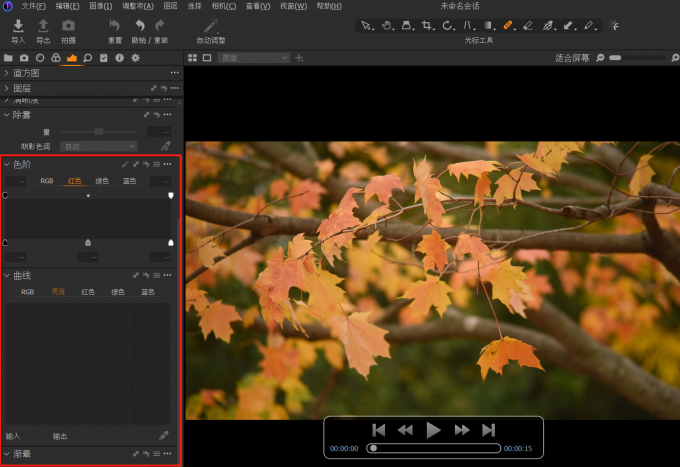Select the hand pan cursor tool
The width and height of the screenshot is (680, 467).
click(x=386, y=26)
